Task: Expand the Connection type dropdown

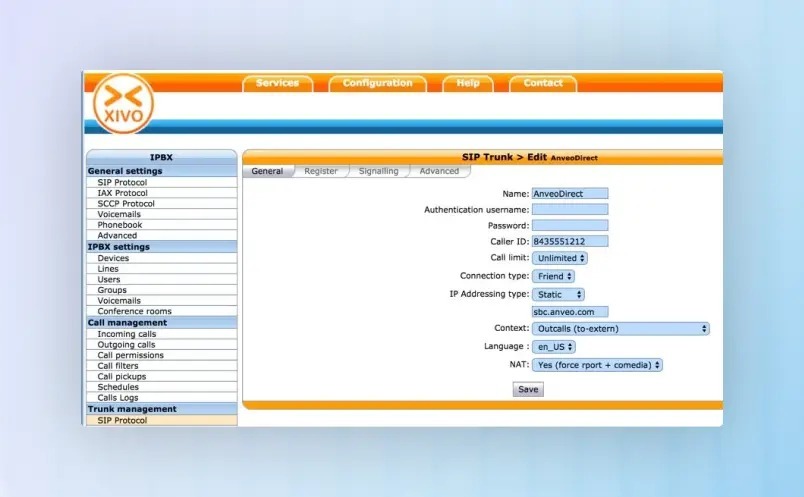Action: tap(553, 276)
